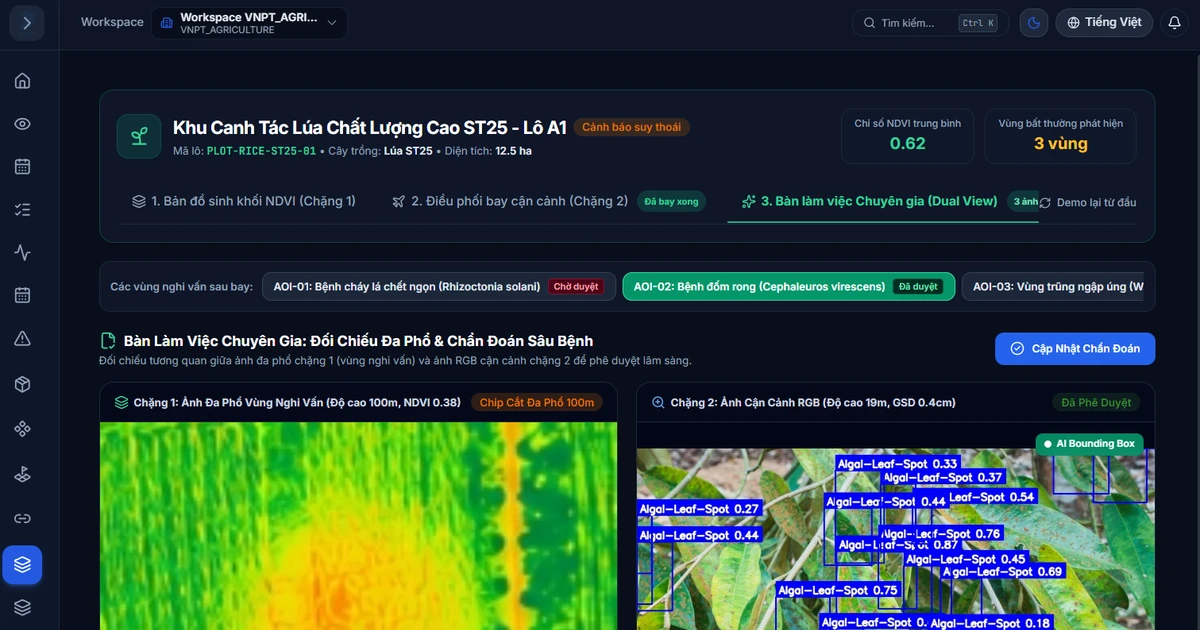Toggle dark mode with the moon icon
Screen dimensions: 1200x630
click(x=1034, y=23)
